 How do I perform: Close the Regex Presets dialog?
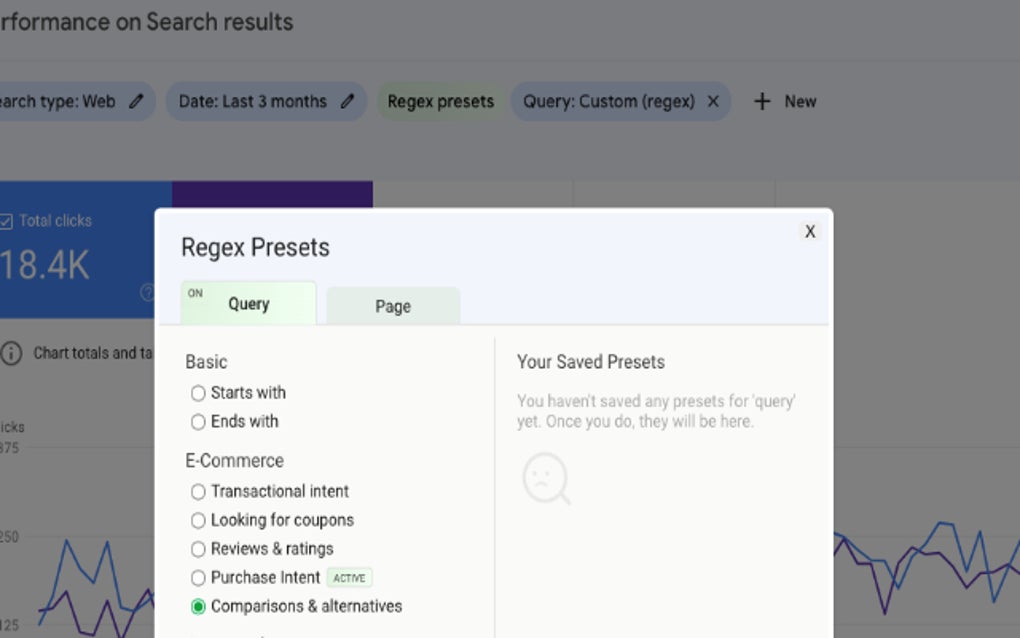810,231
